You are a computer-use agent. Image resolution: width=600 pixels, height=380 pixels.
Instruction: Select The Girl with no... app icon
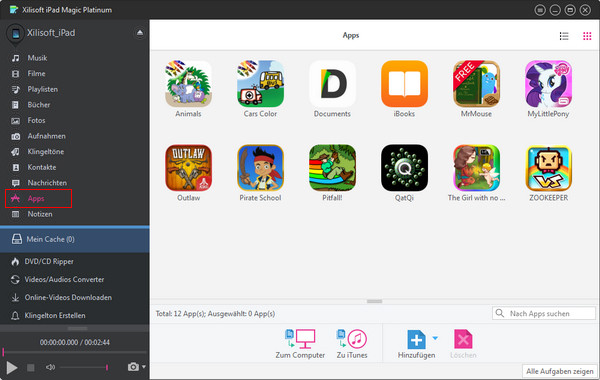pos(476,168)
